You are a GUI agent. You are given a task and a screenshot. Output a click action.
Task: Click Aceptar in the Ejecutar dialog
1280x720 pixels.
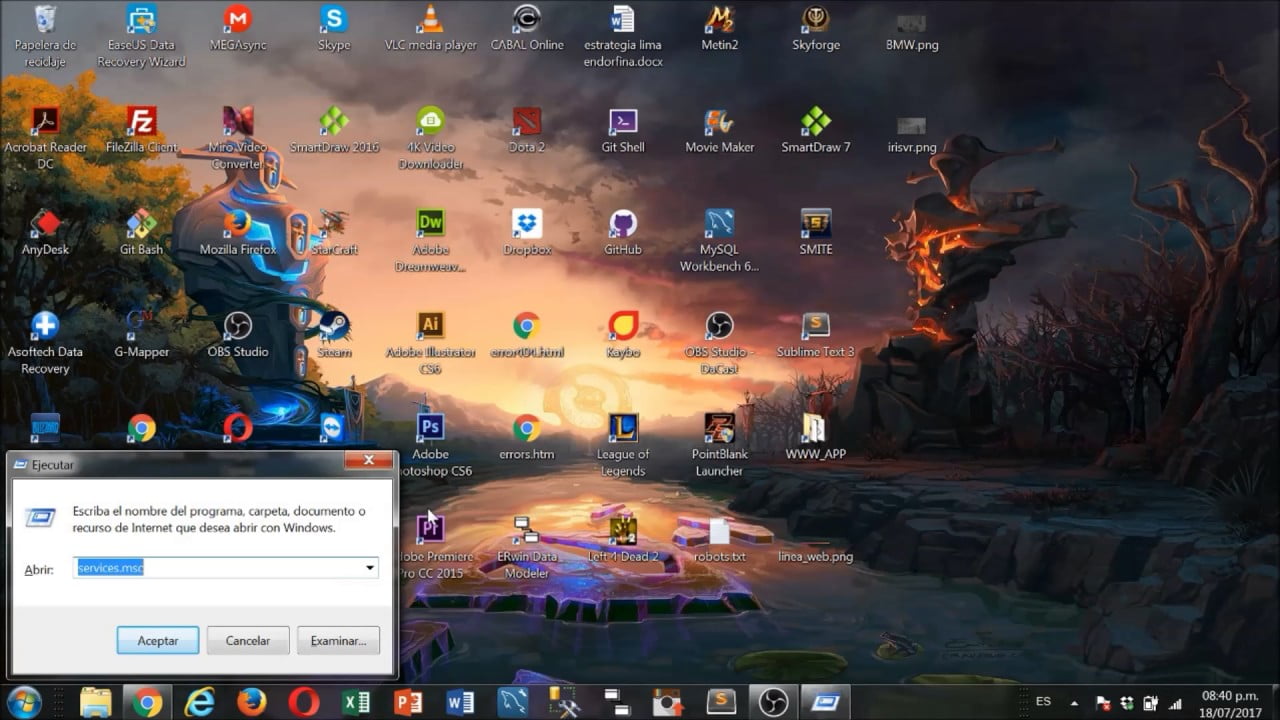[x=158, y=640]
